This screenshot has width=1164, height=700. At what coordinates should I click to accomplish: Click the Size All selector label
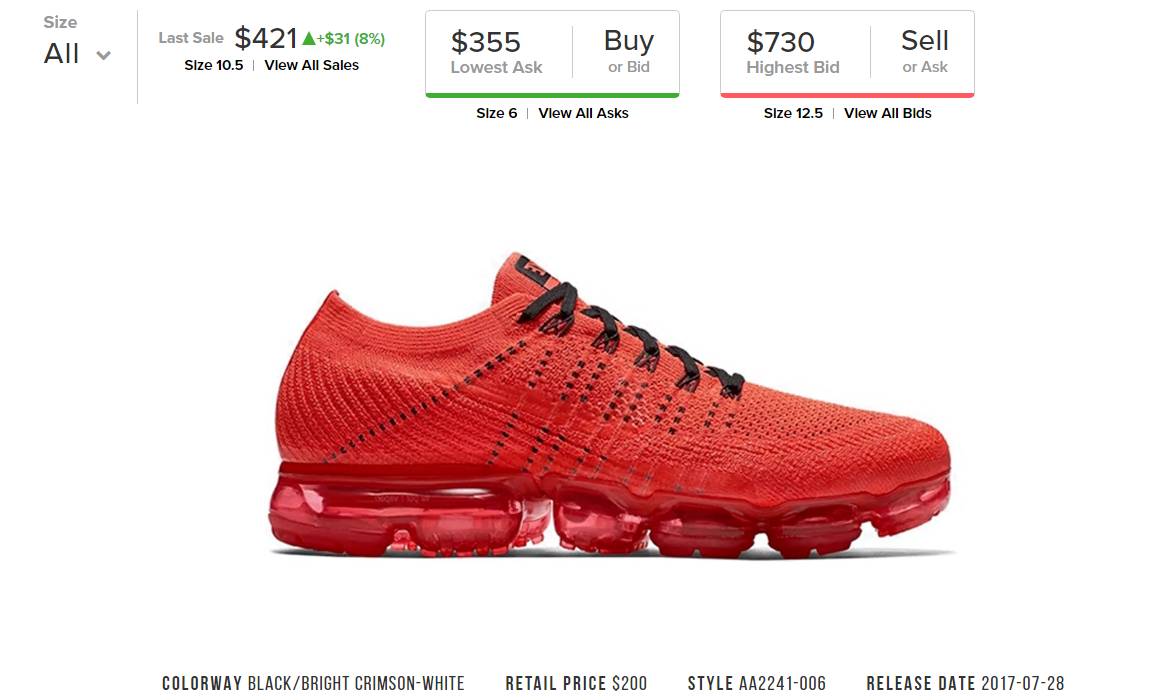[x=61, y=53]
